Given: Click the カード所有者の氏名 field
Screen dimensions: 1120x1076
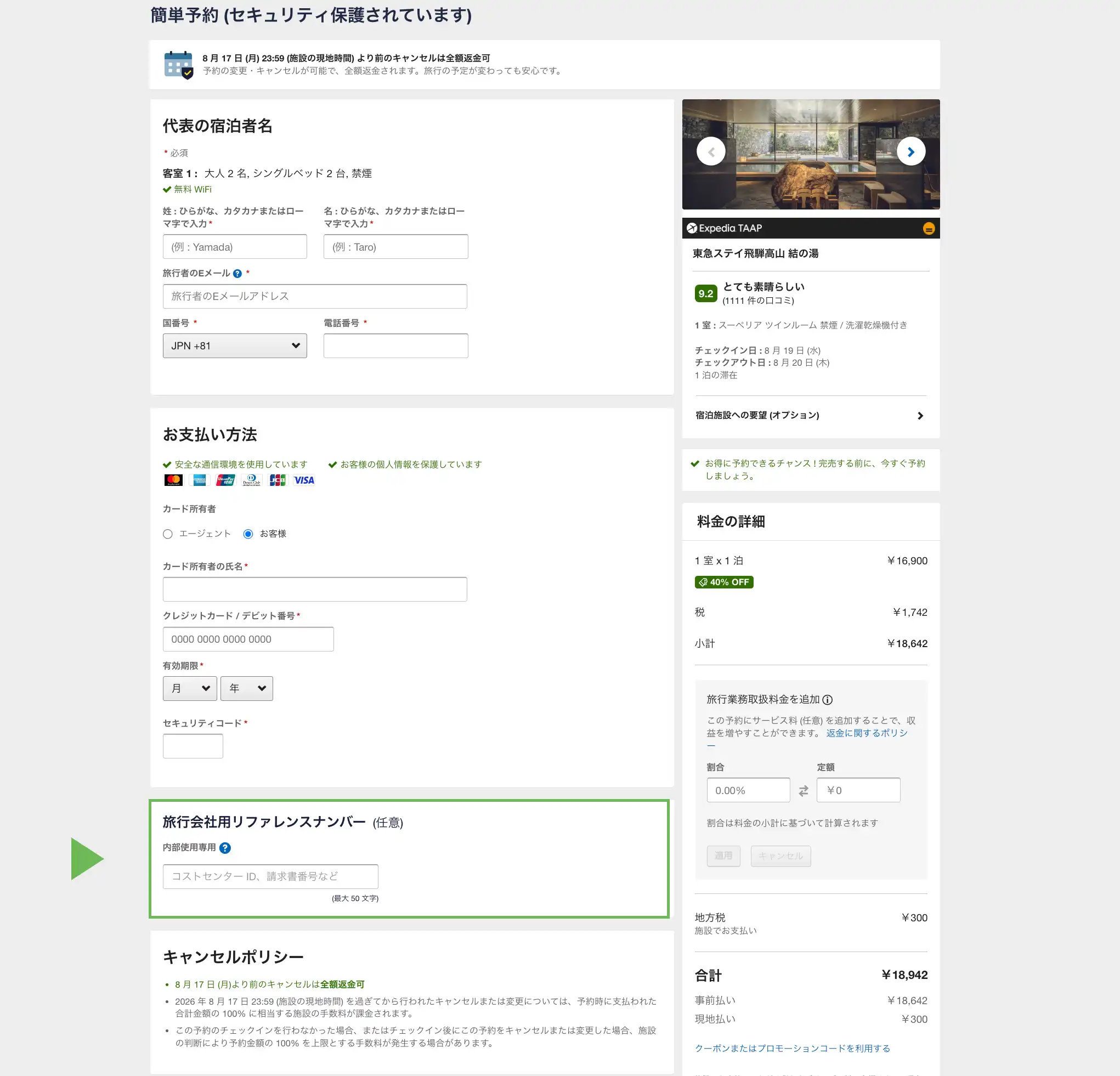Looking at the screenshot, I should pos(315,589).
